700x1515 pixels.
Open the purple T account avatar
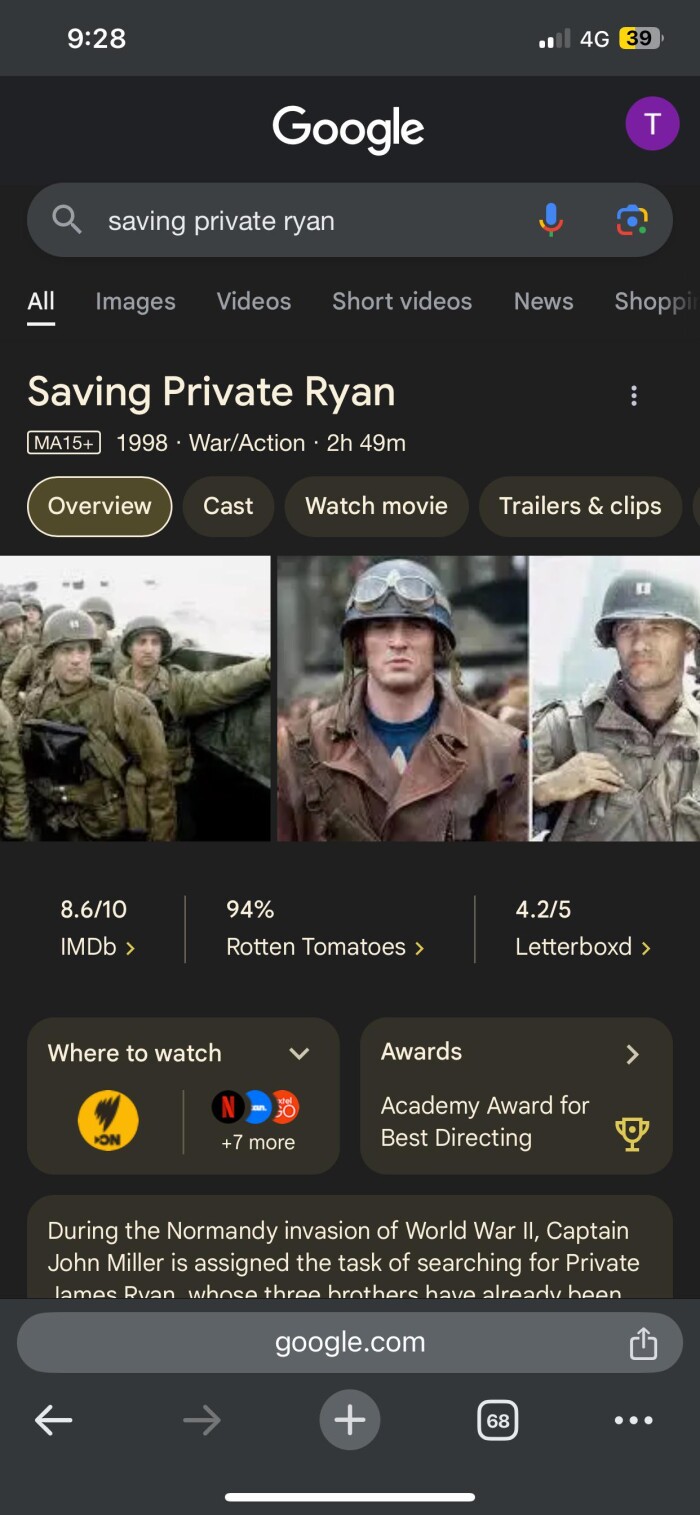(x=652, y=124)
